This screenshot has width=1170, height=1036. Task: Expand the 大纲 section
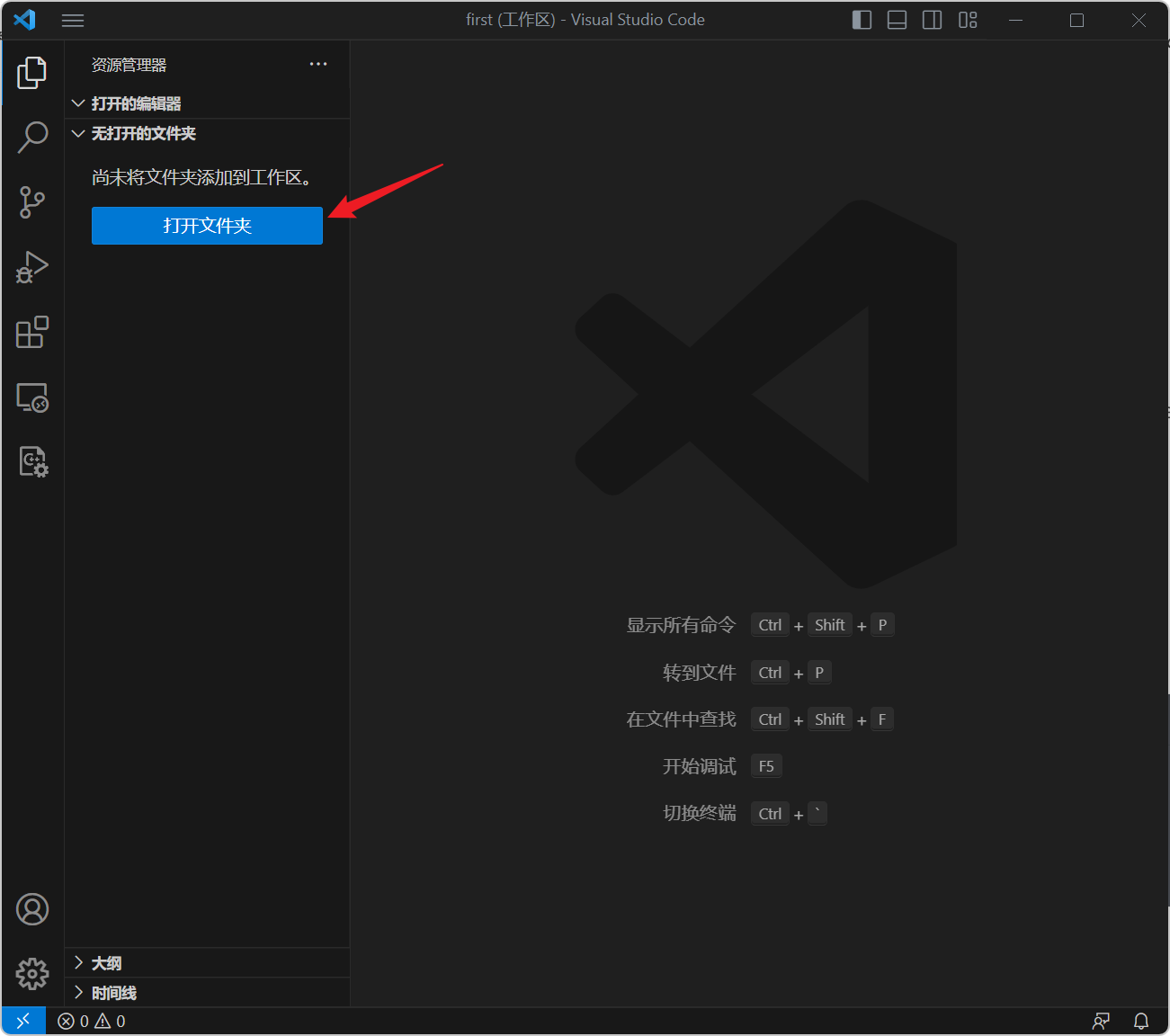coord(207,963)
